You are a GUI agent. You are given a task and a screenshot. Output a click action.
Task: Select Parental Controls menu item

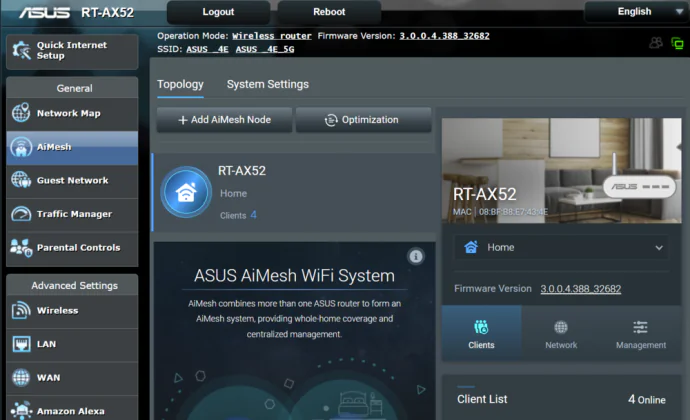tap(72, 248)
